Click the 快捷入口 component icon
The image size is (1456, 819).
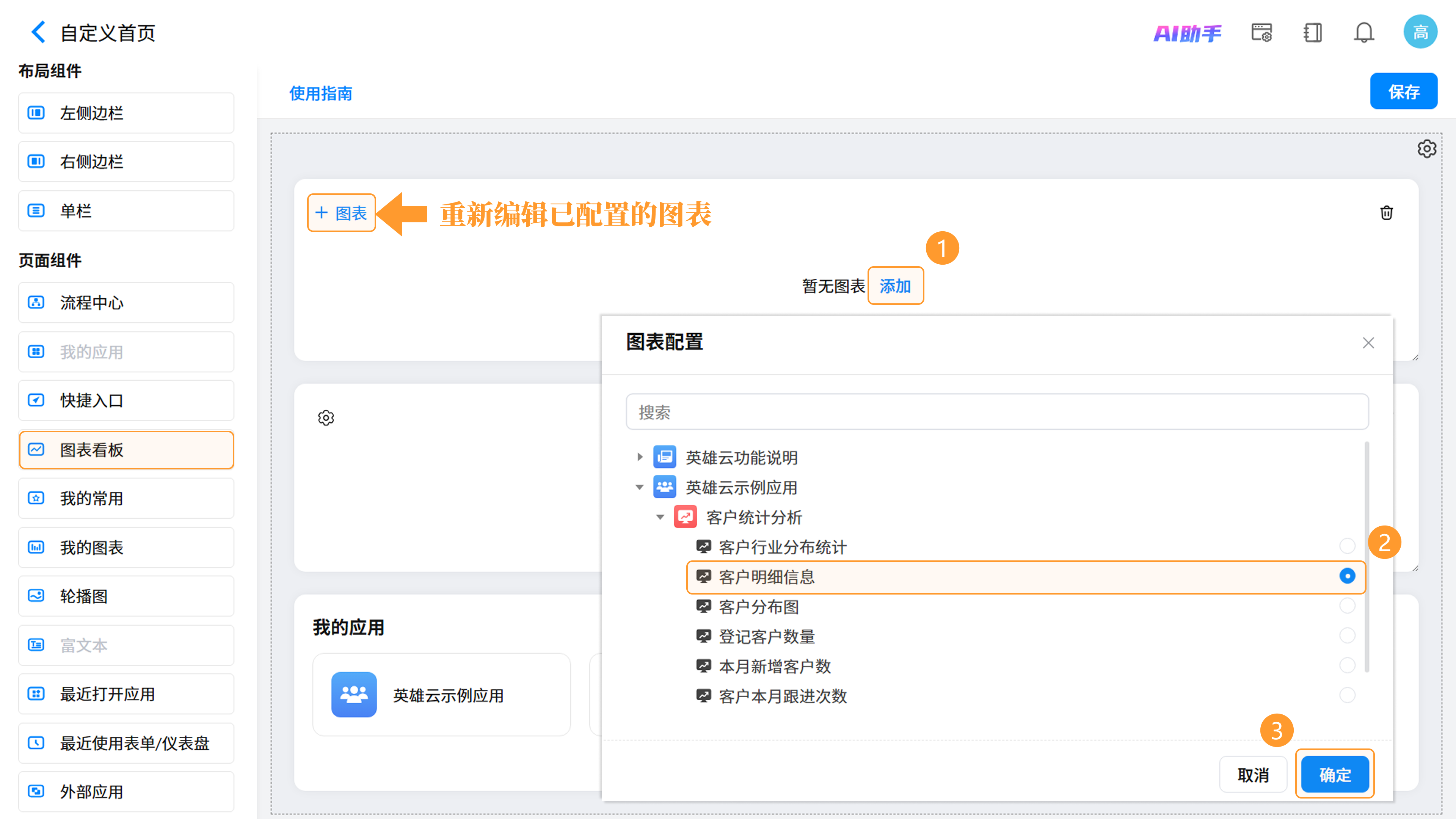click(x=36, y=400)
